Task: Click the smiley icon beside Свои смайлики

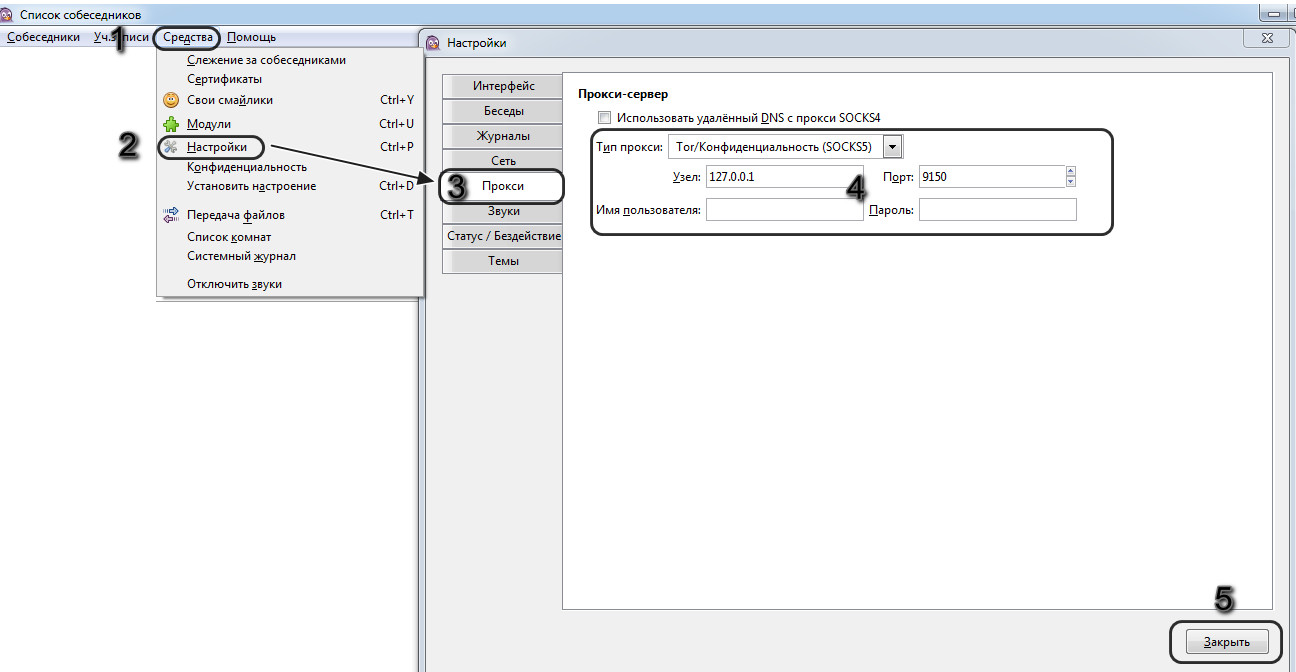Action: pyautogui.click(x=171, y=100)
